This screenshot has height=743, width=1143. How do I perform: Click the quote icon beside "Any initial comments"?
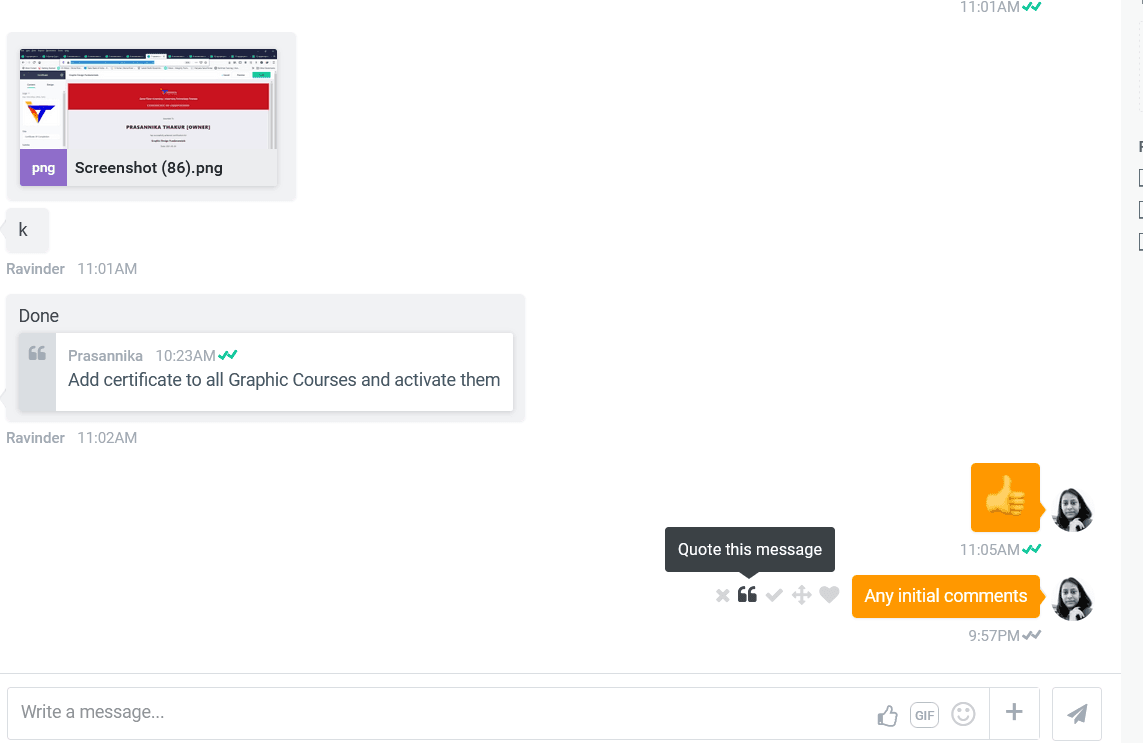pos(747,595)
